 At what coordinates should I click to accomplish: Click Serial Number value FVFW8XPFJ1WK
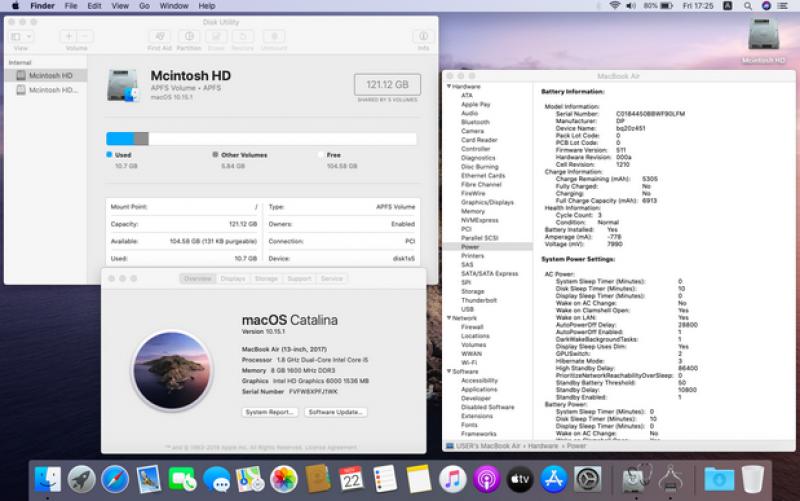pyautogui.click(x=313, y=391)
